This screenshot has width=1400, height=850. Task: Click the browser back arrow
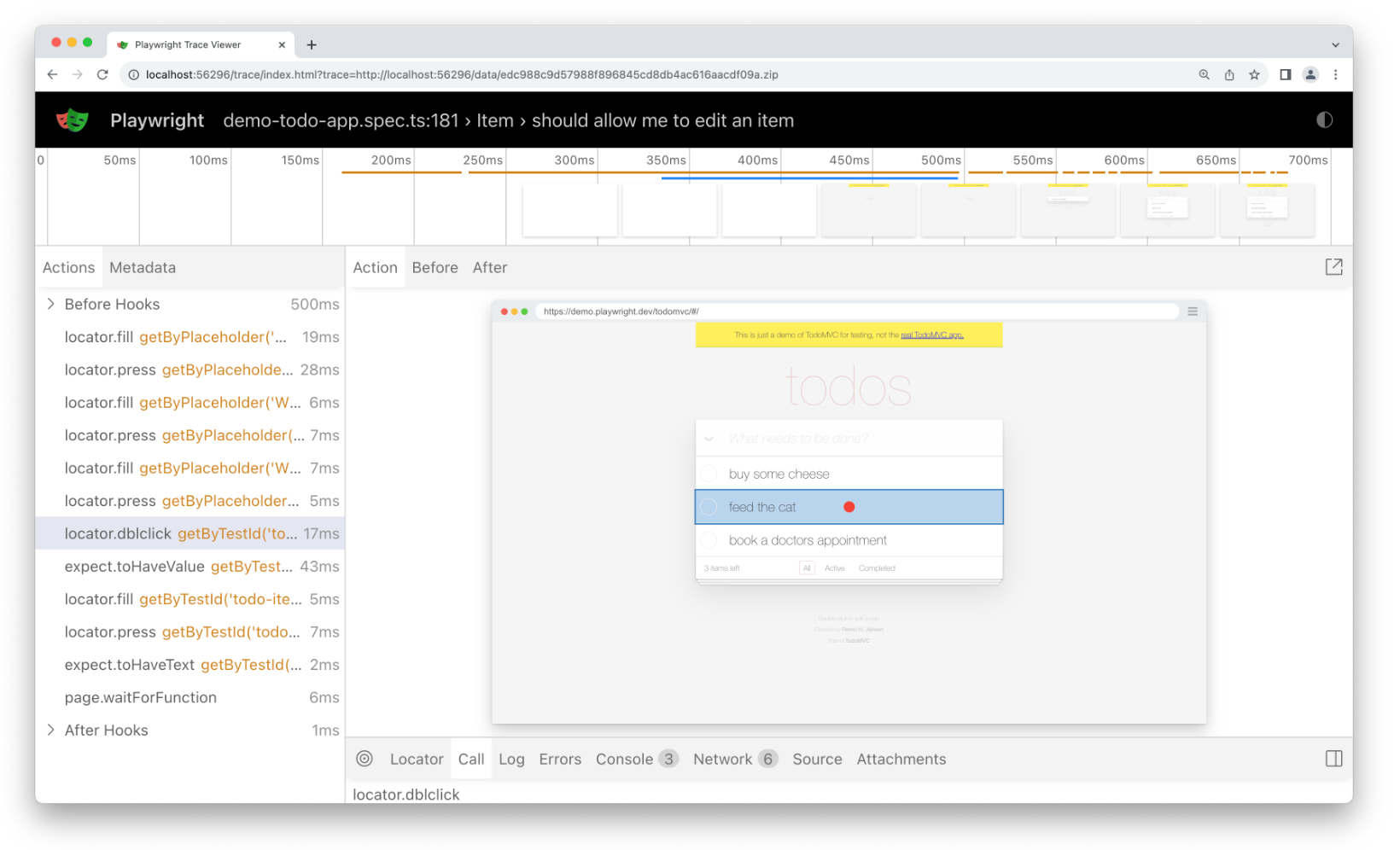52,74
